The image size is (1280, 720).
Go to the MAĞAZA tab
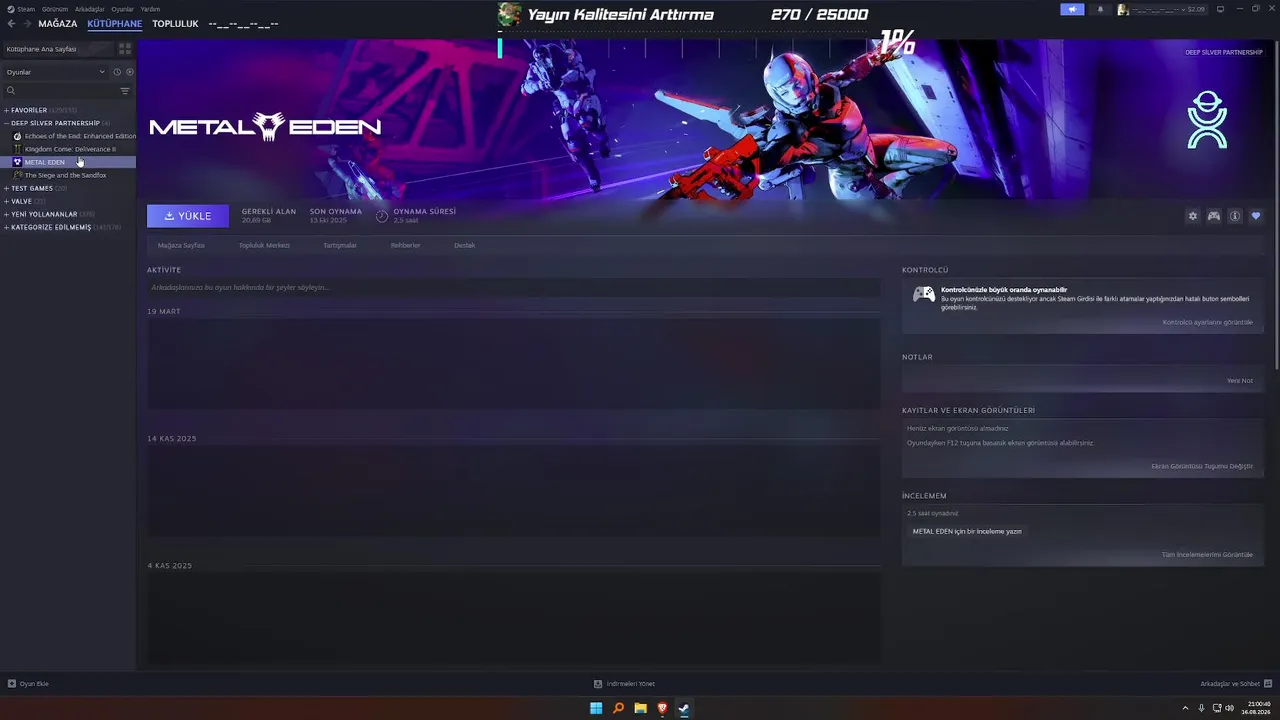(58, 24)
